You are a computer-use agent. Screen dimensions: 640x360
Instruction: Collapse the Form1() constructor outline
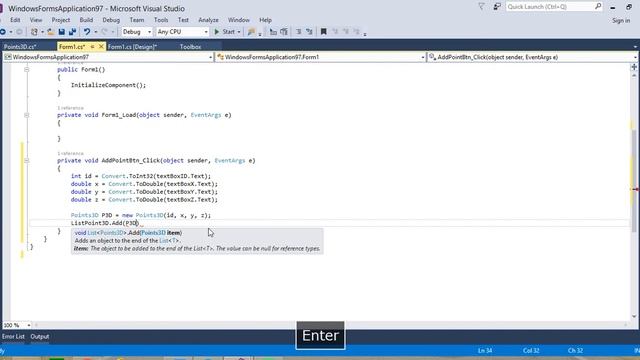(27, 70)
